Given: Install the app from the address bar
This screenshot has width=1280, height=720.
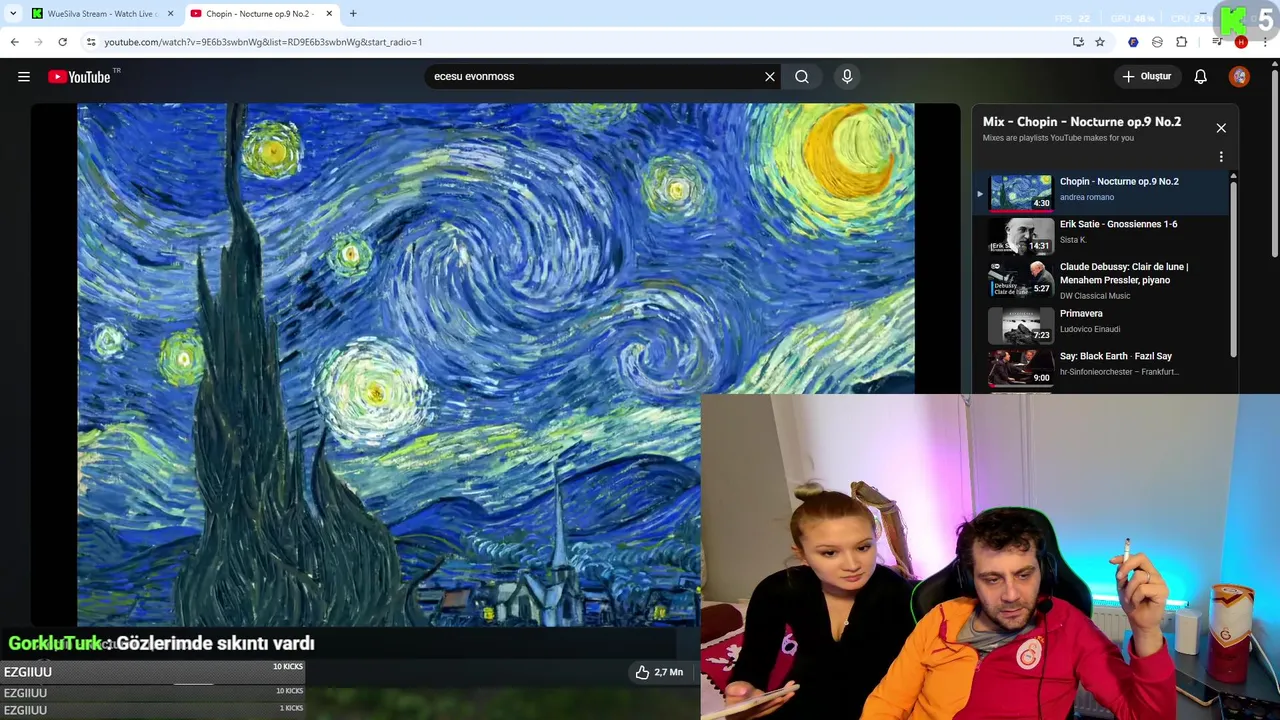Looking at the screenshot, I should 1078,42.
